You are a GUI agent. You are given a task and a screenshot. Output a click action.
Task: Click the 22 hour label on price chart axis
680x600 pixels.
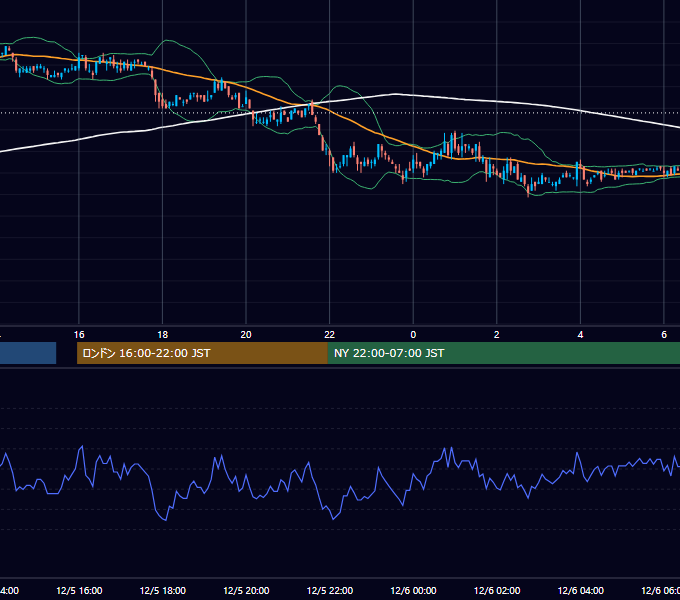tap(330, 335)
